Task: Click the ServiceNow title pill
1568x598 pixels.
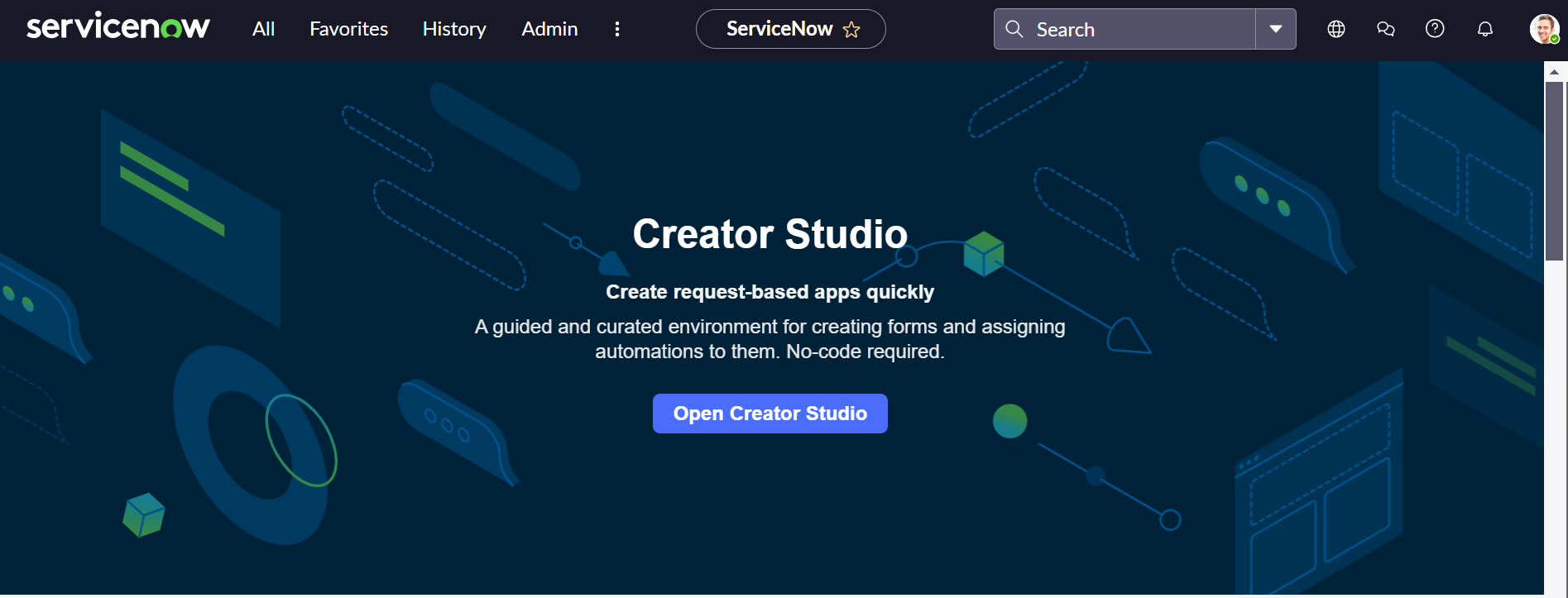Action: (x=790, y=29)
